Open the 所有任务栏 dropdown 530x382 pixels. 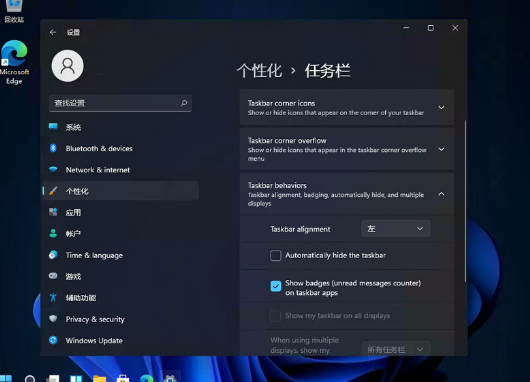[396, 349]
